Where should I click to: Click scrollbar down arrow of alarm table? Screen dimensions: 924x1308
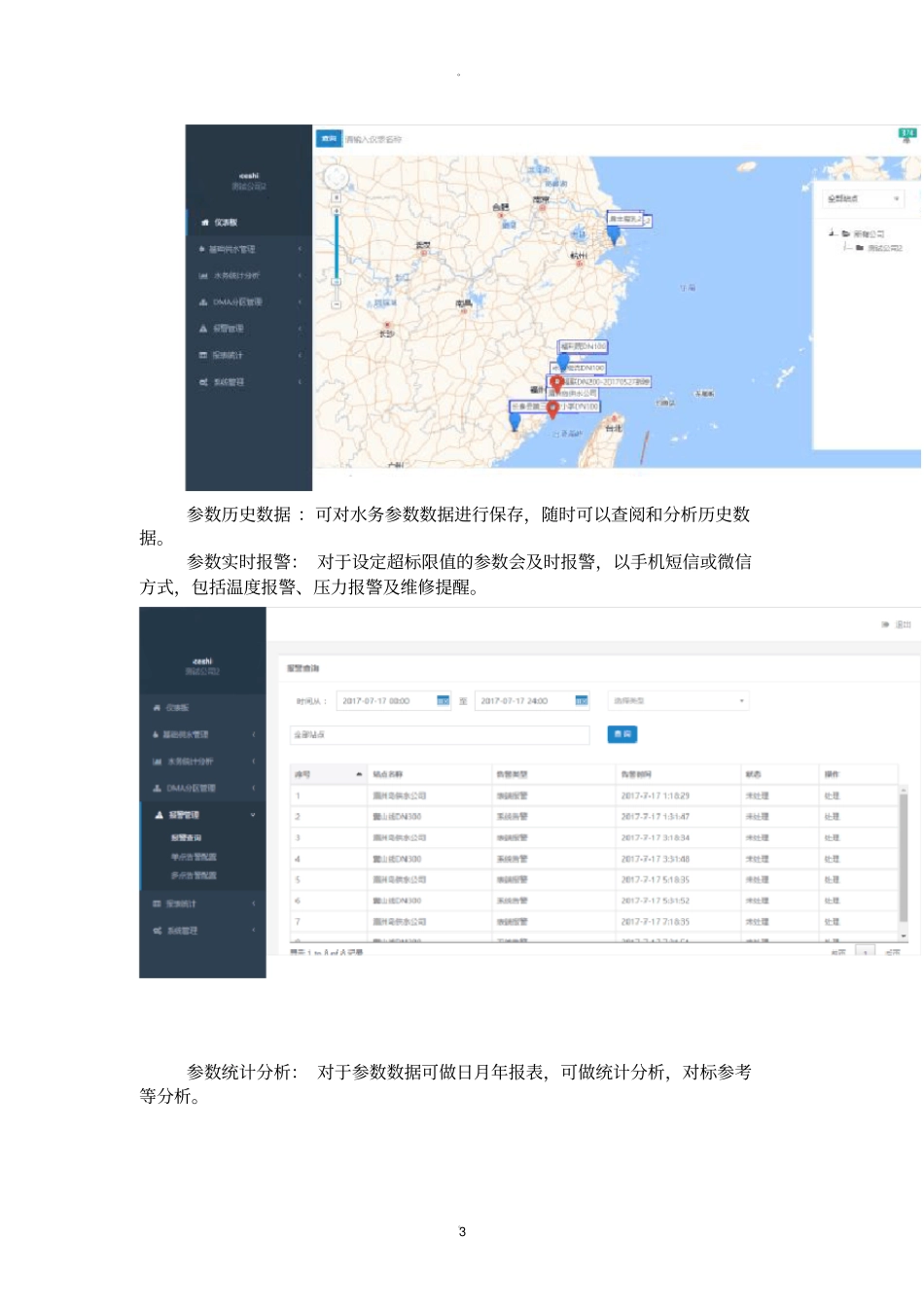[904, 936]
